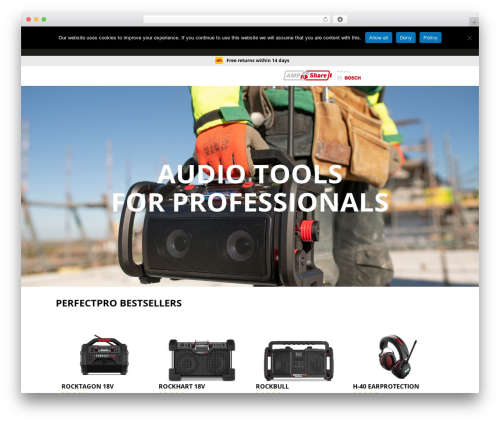Open the Rockhart 18V product image
This screenshot has width=500, height=423.
pos(202,359)
